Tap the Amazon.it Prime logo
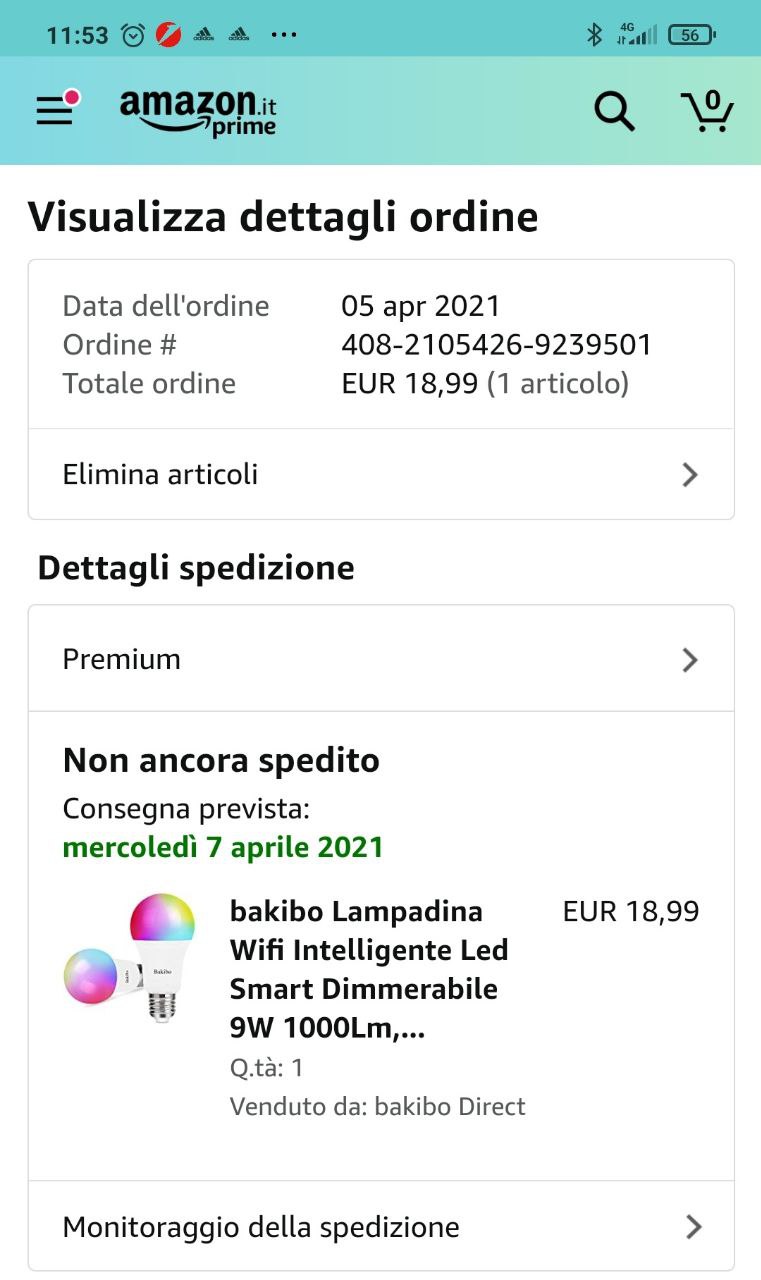 coord(198,112)
